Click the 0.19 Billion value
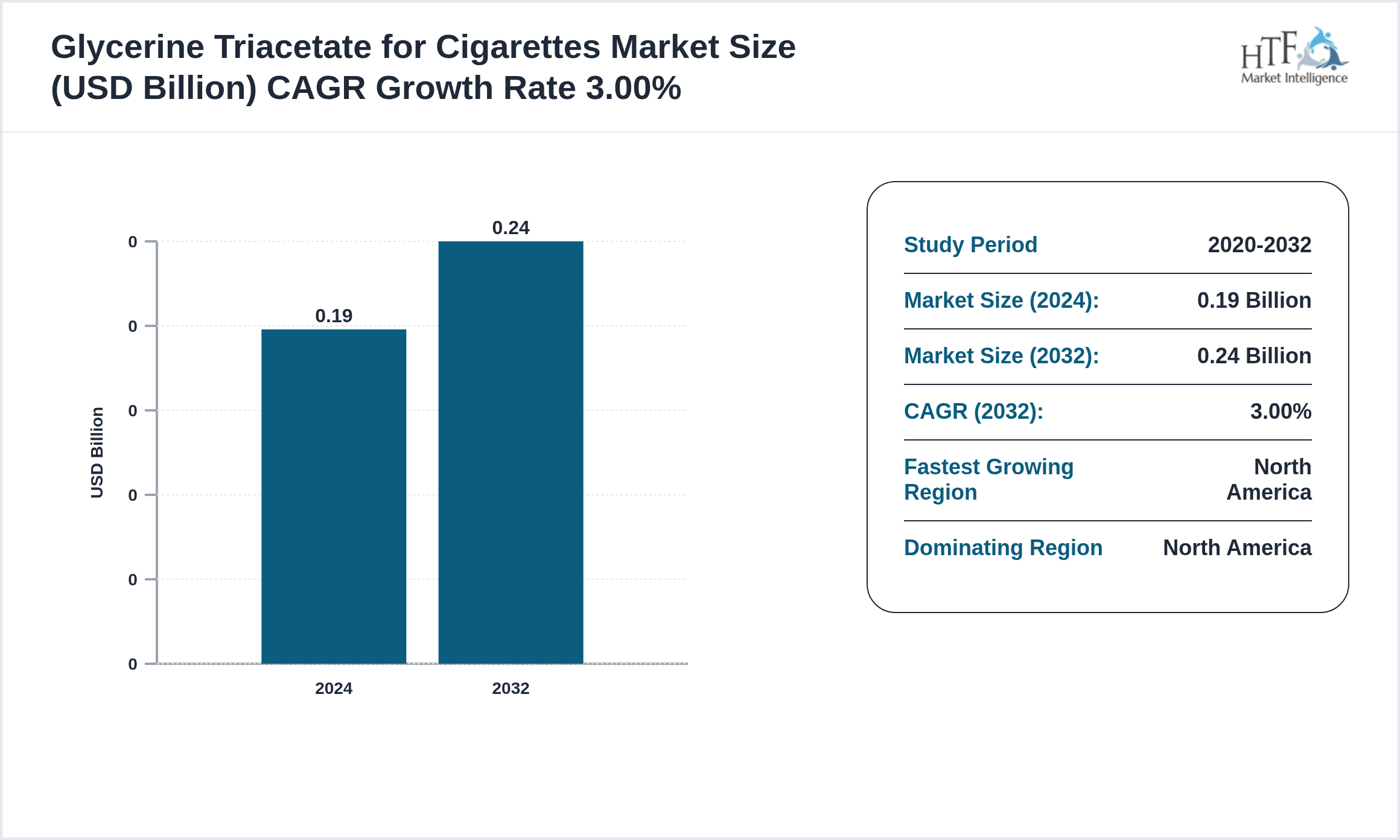The height and width of the screenshot is (840, 1400). (1254, 300)
